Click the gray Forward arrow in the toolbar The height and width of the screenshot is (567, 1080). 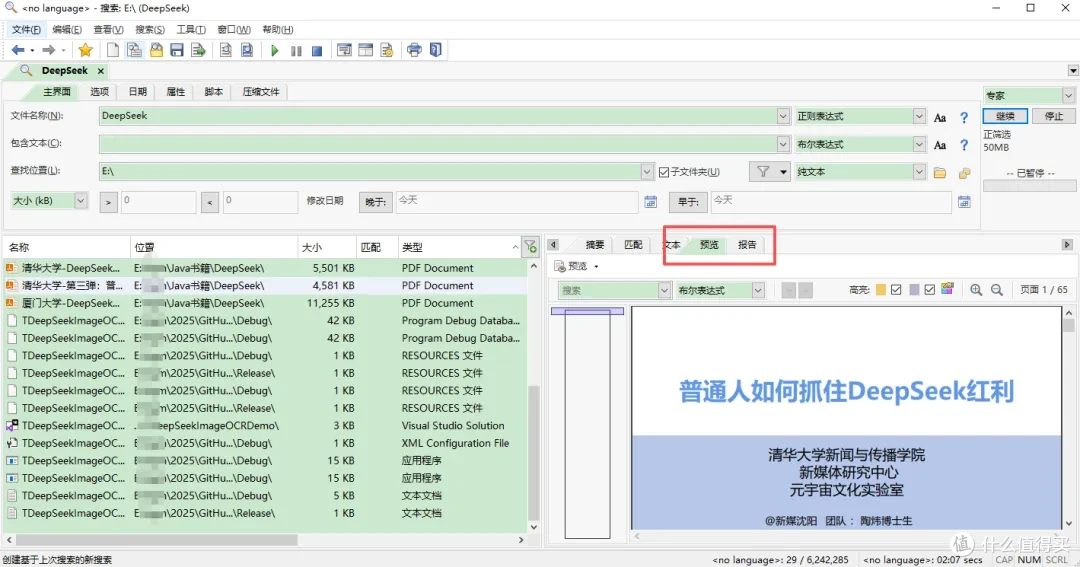pos(48,50)
